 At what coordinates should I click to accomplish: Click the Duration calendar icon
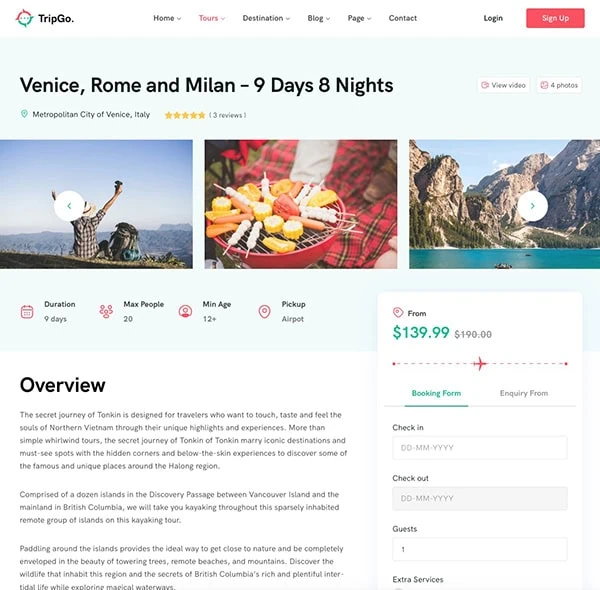click(x=27, y=311)
